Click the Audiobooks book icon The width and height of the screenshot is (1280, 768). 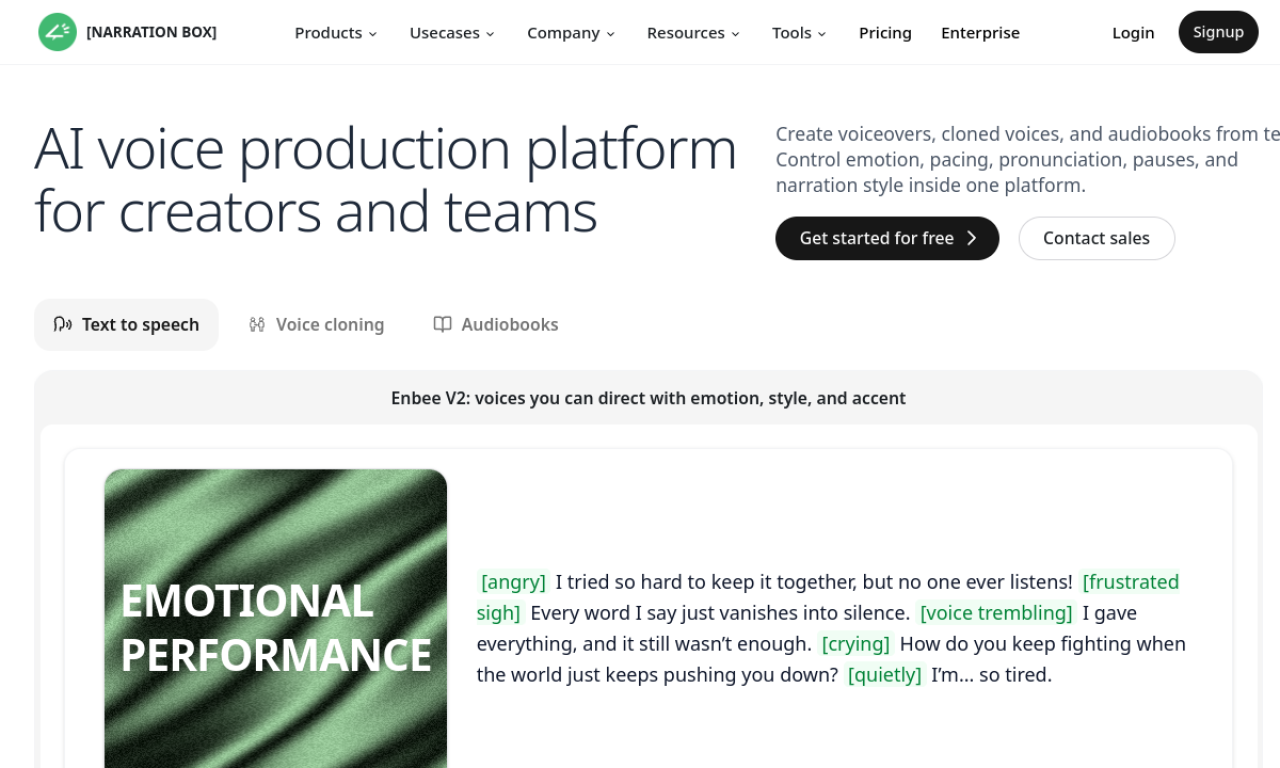pos(442,324)
